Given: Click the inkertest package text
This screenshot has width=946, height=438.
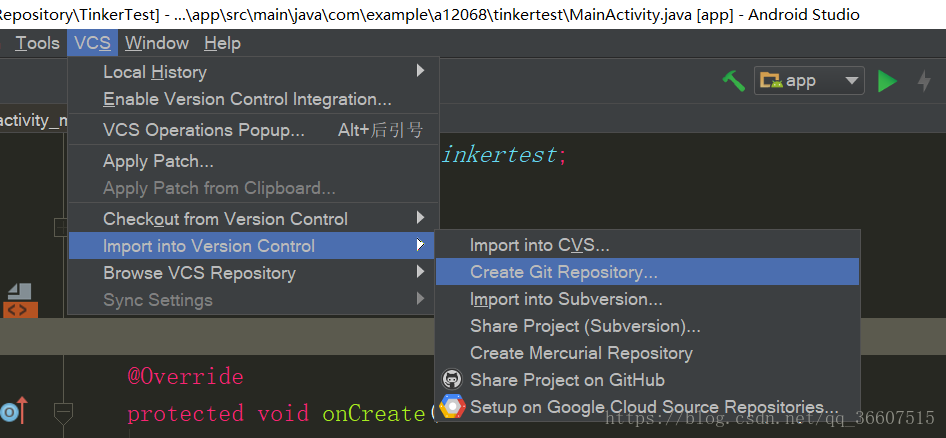Looking at the screenshot, I should [500, 155].
